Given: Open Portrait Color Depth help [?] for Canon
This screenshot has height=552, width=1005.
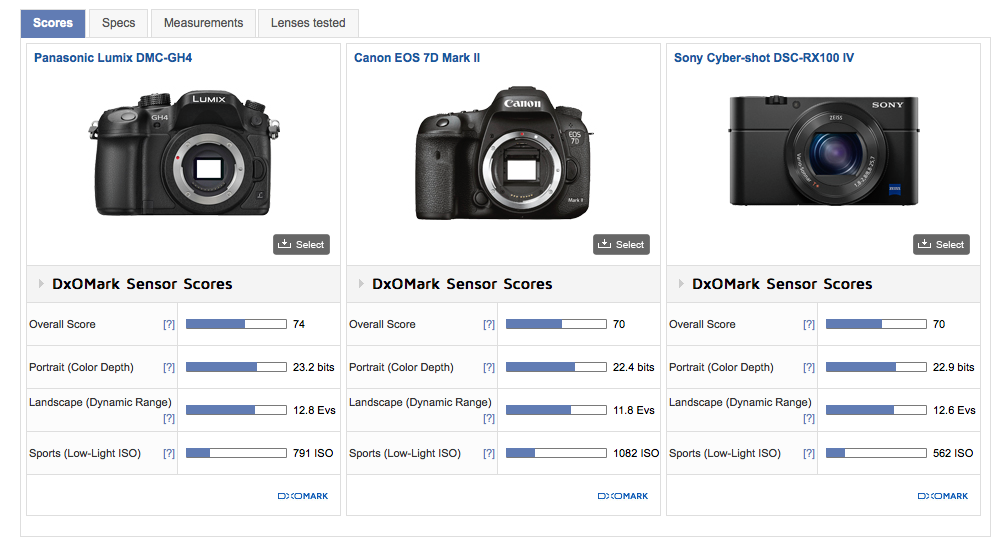Looking at the screenshot, I should click(488, 367).
